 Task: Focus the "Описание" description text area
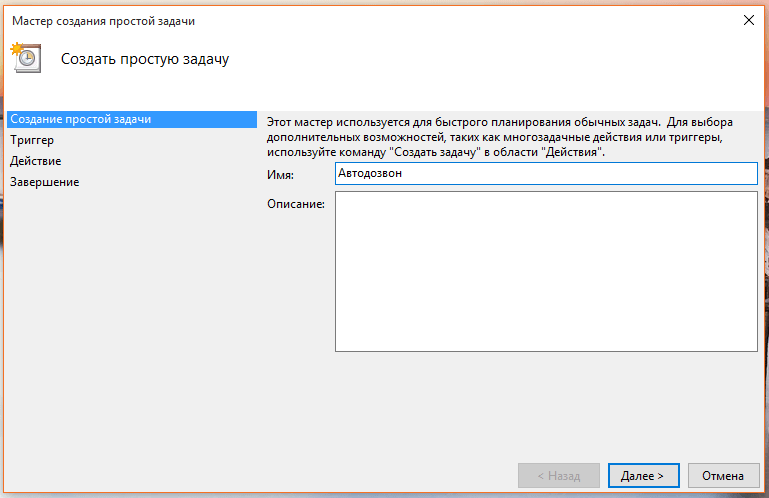pyautogui.click(x=546, y=271)
